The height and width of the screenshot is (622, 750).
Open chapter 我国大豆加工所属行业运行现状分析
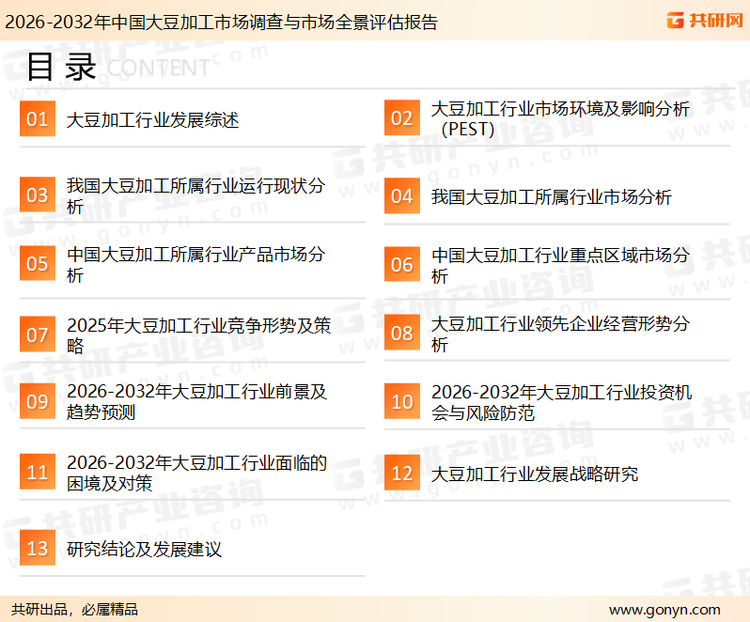(x=196, y=196)
